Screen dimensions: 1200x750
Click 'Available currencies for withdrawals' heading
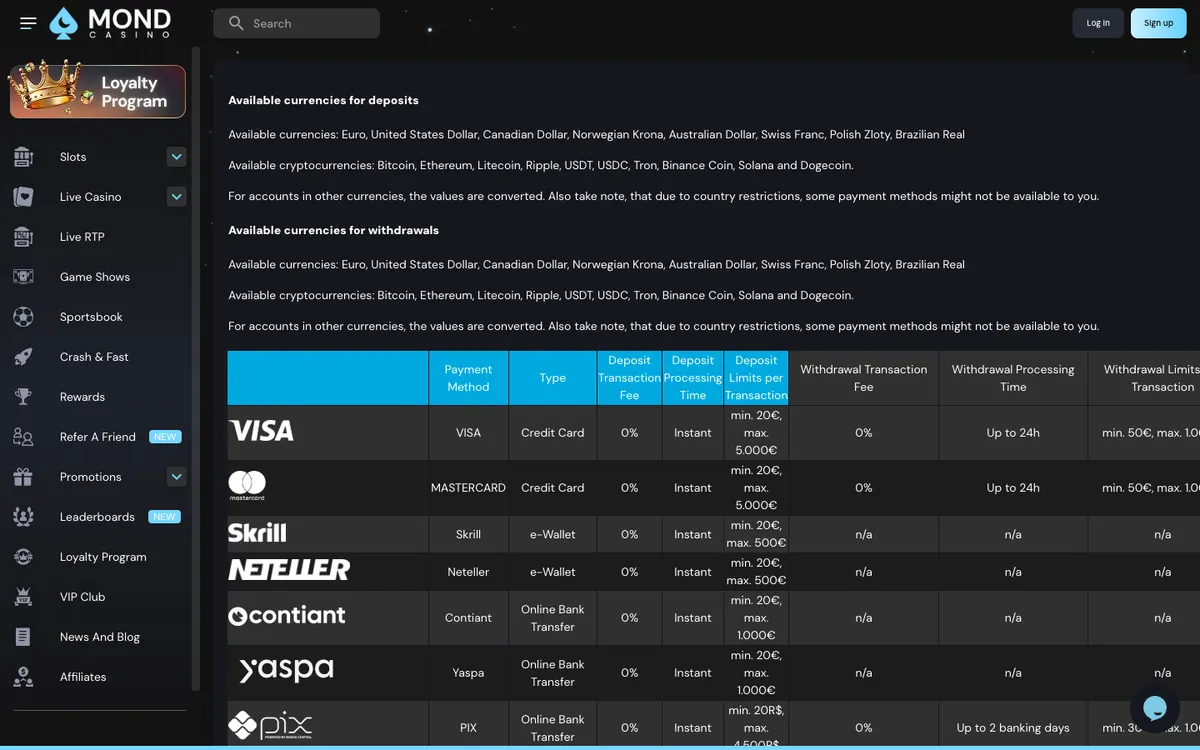tap(333, 230)
